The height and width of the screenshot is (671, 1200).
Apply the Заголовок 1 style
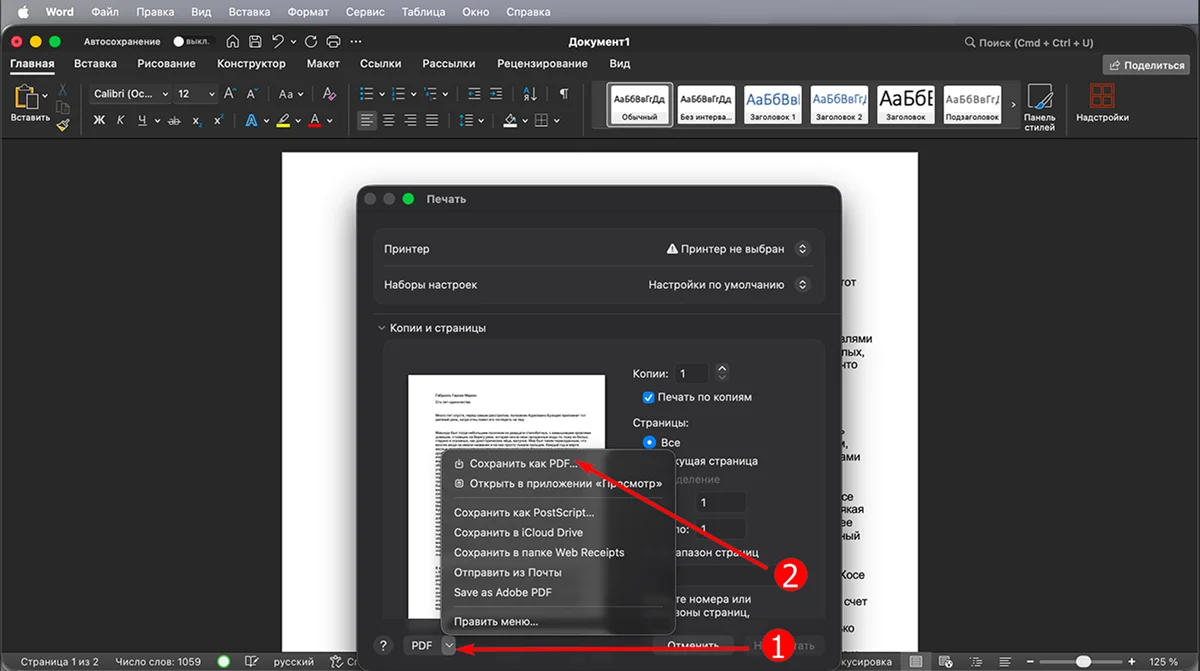773,104
